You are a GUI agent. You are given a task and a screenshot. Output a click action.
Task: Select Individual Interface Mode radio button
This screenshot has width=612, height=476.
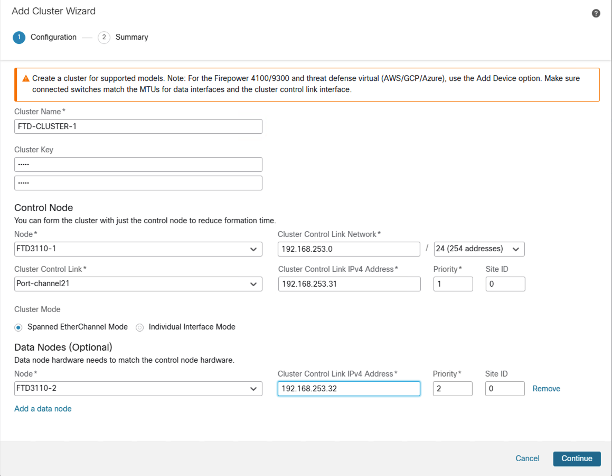click(140, 326)
